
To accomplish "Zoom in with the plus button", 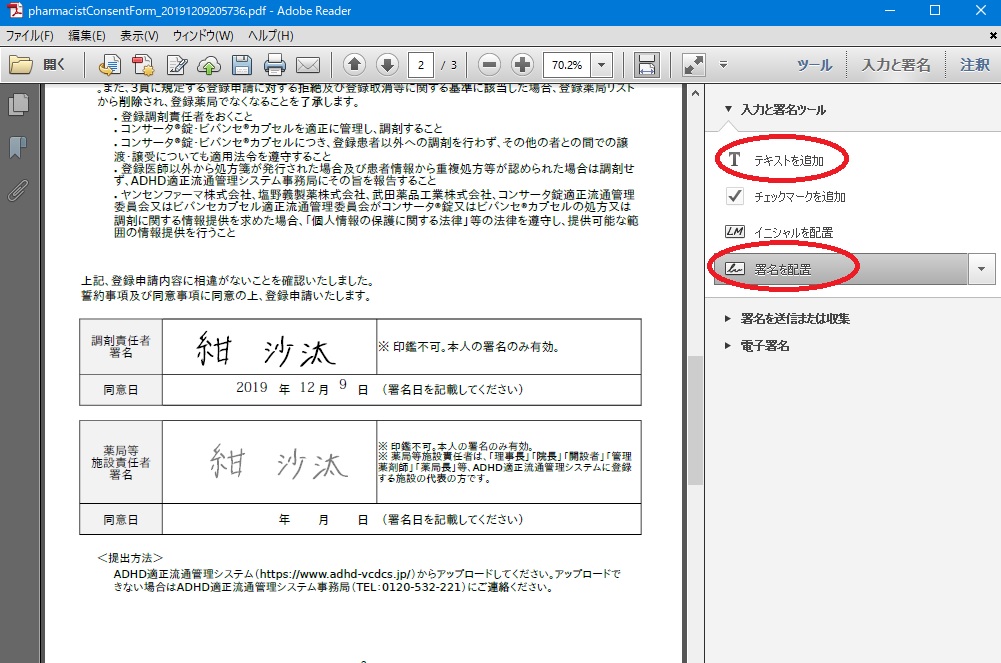I will (x=522, y=65).
